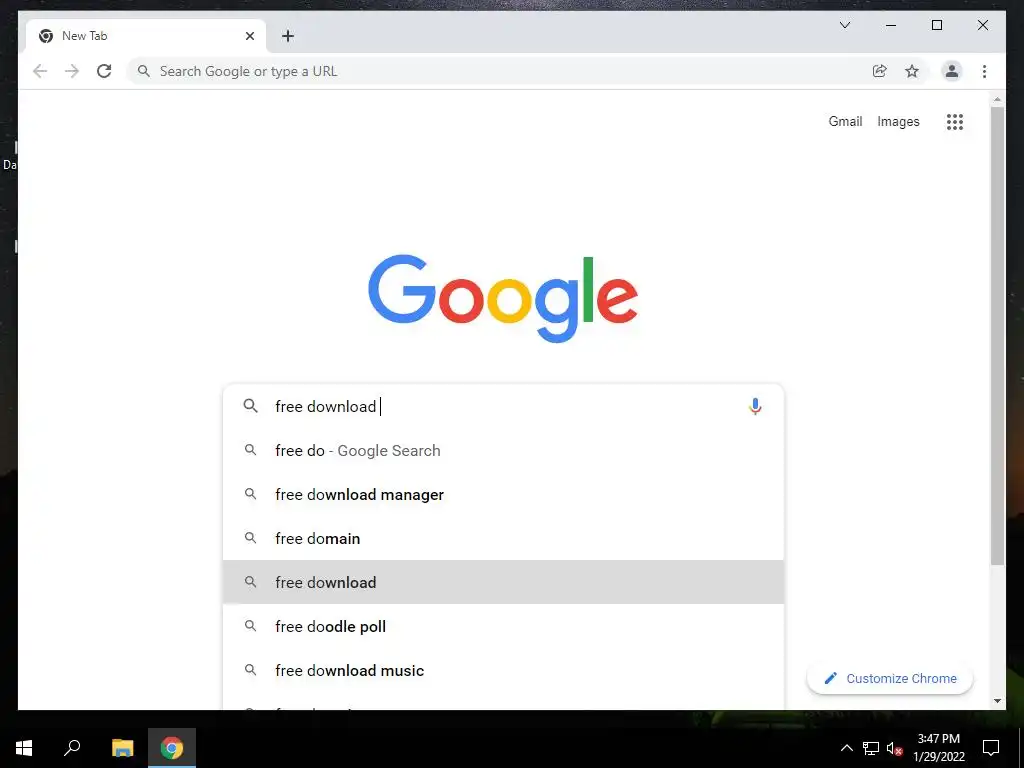Click the page's vertical scrollbar
Image resolution: width=1024 pixels, height=768 pixels.
(997, 336)
